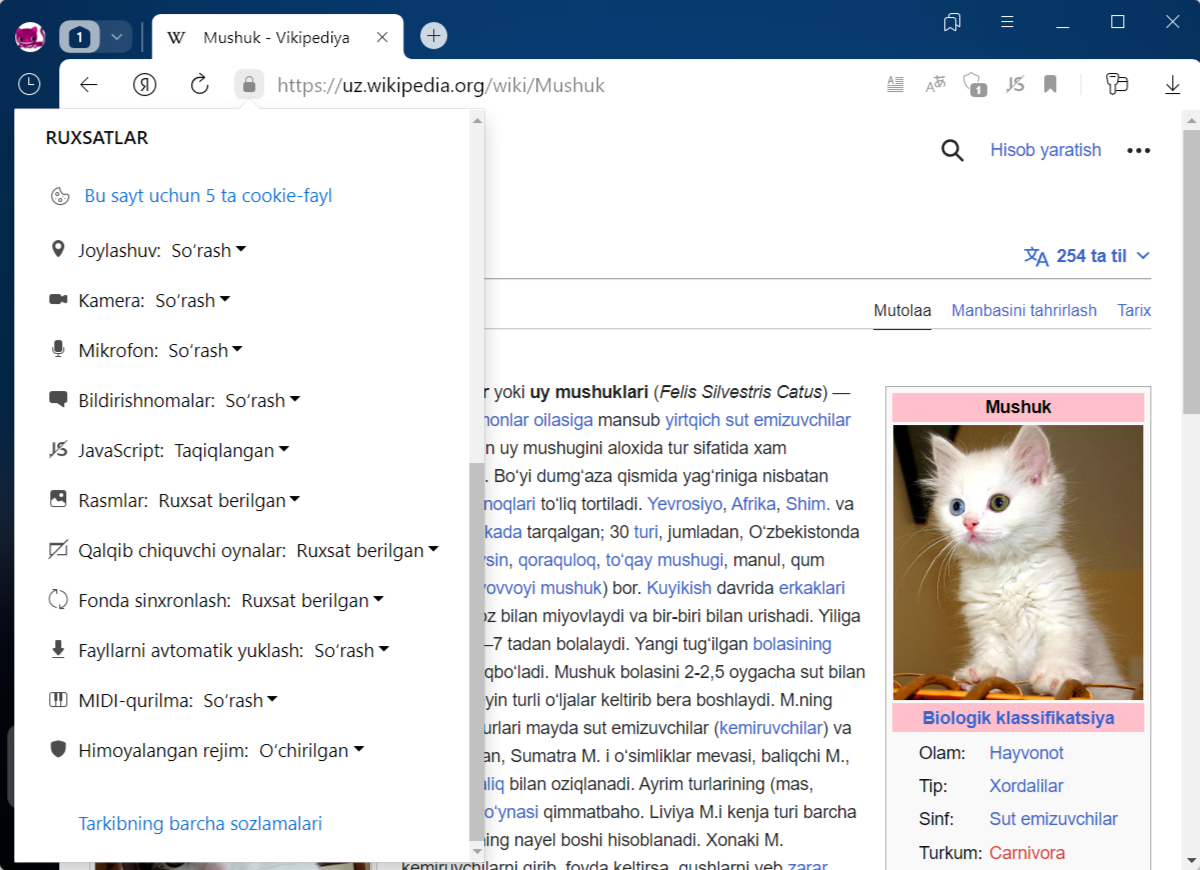Open the Yandex home button

point(145,85)
